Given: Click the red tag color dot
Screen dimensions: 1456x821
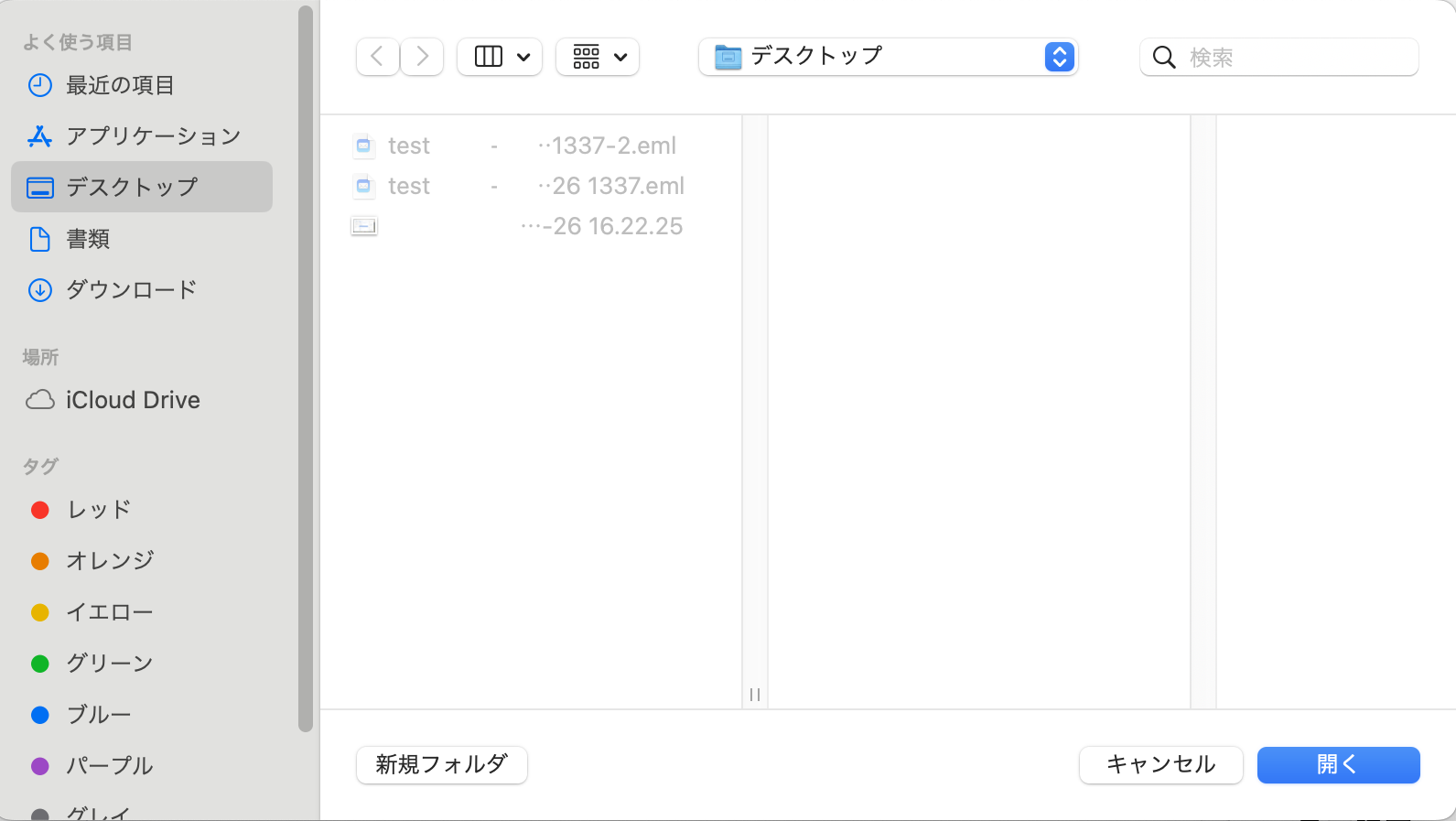Looking at the screenshot, I should pyautogui.click(x=40, y=510).
